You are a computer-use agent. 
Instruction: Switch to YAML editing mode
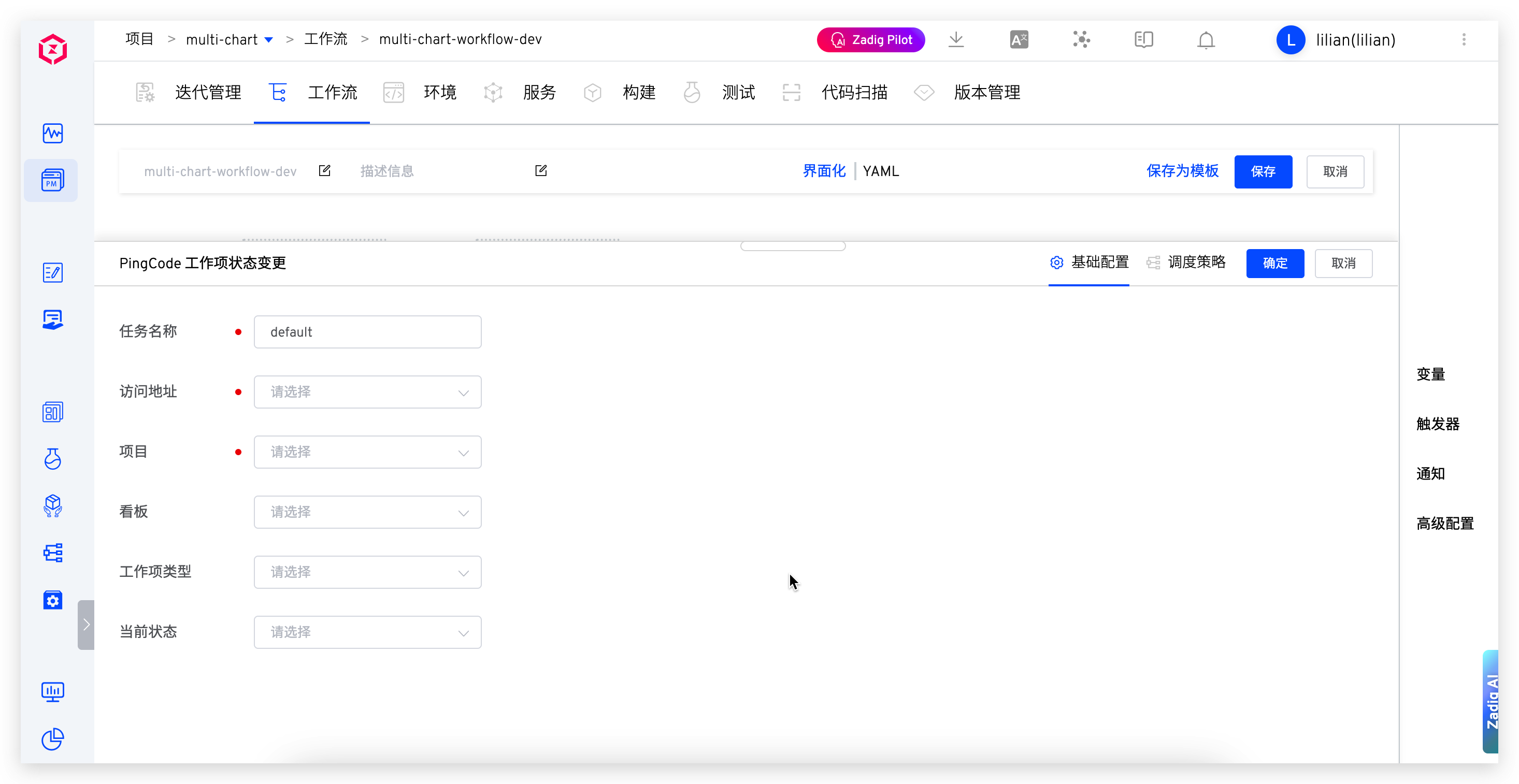point(881,171)
